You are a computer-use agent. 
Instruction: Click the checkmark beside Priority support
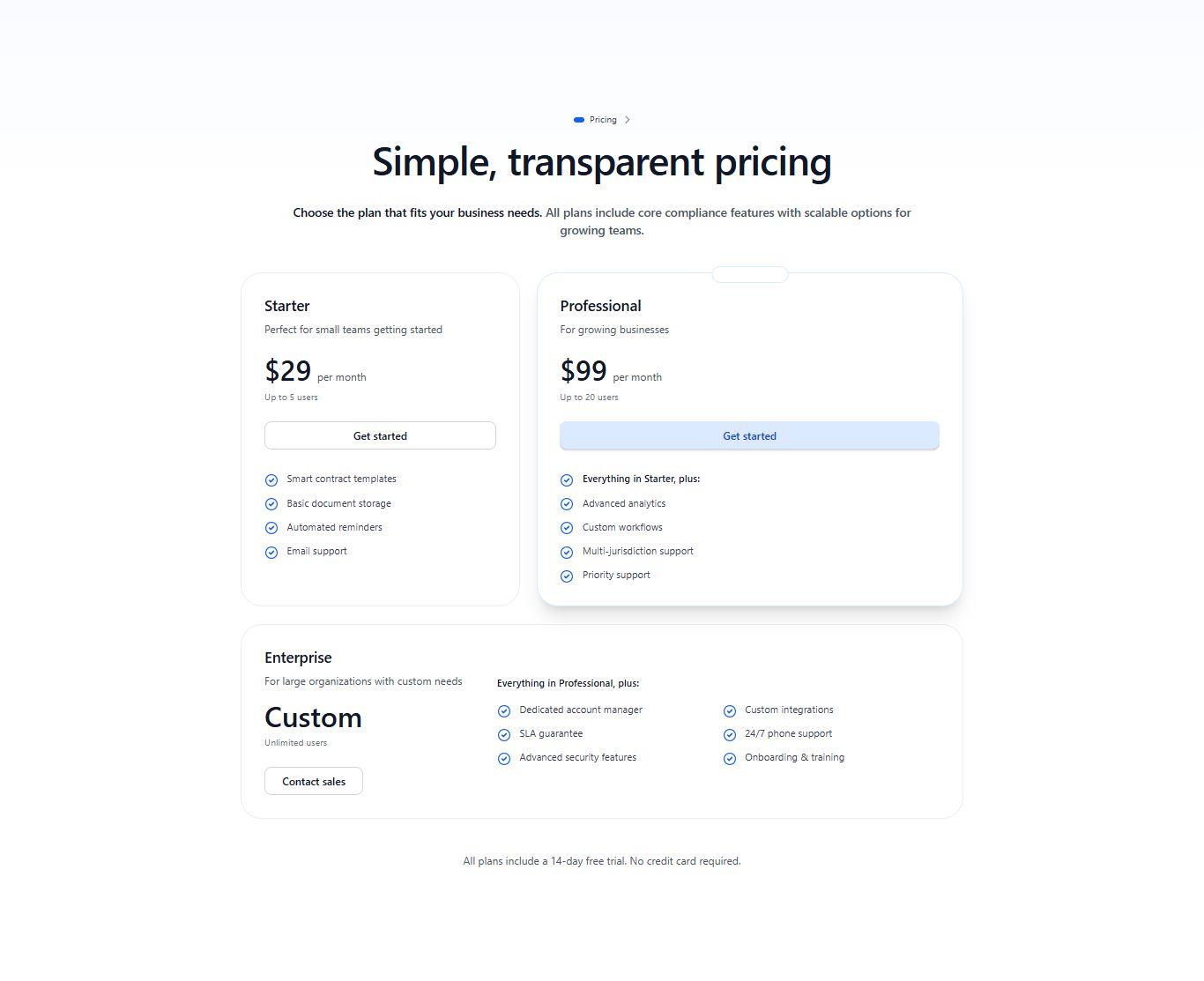tap(567, 576)
